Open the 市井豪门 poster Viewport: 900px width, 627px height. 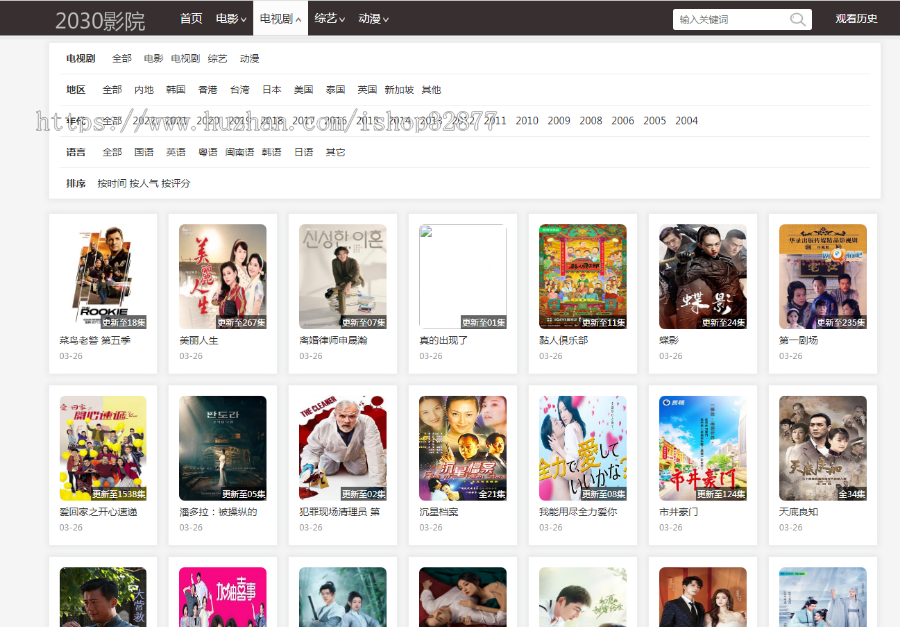(x=703, y=448)
